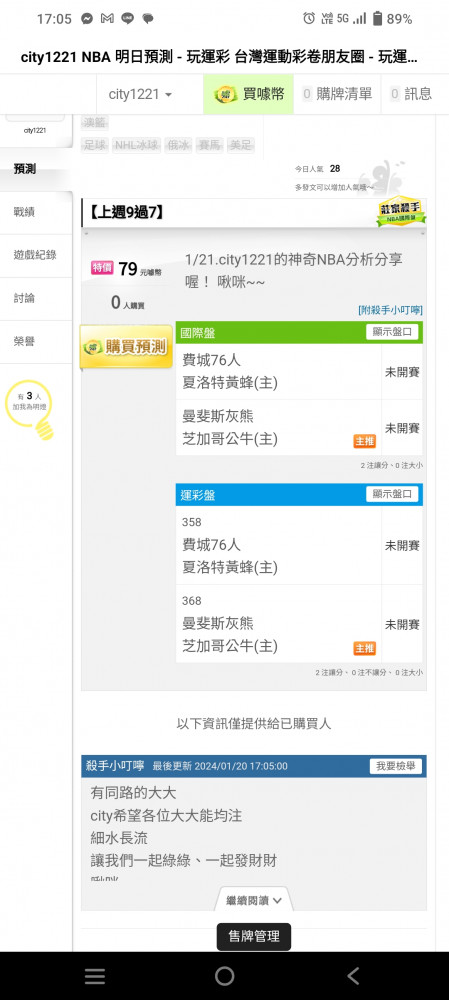Screen dimensions: 449x1000
Task: Open the city1221 account dropdown
Action: (x=140, y=94)
